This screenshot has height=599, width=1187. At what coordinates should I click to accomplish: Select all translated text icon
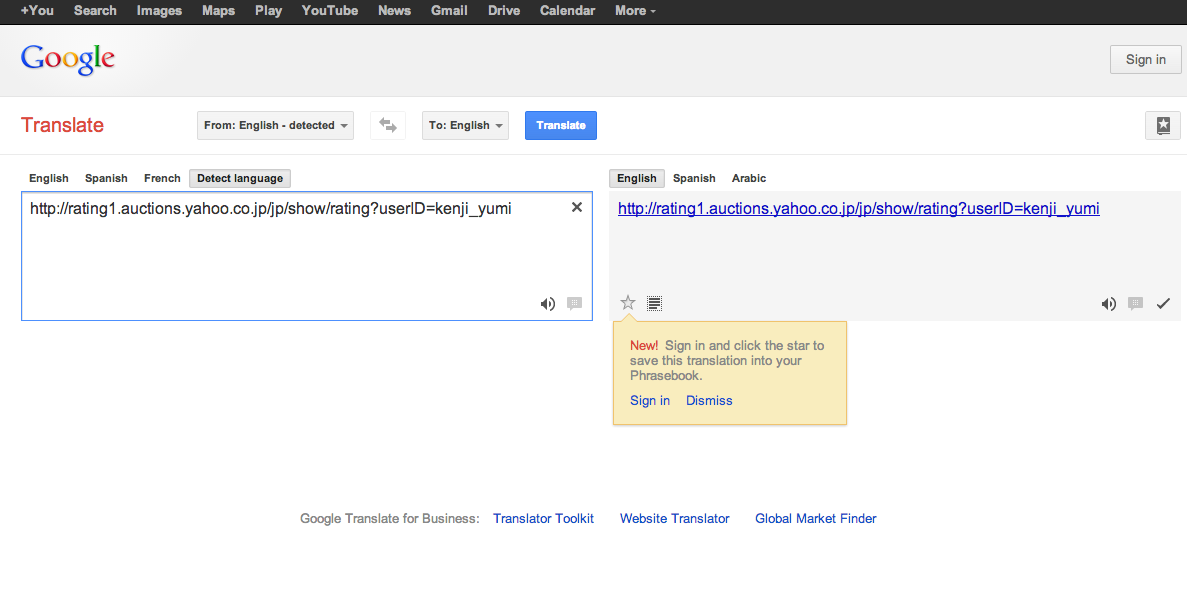pos(655,303)
